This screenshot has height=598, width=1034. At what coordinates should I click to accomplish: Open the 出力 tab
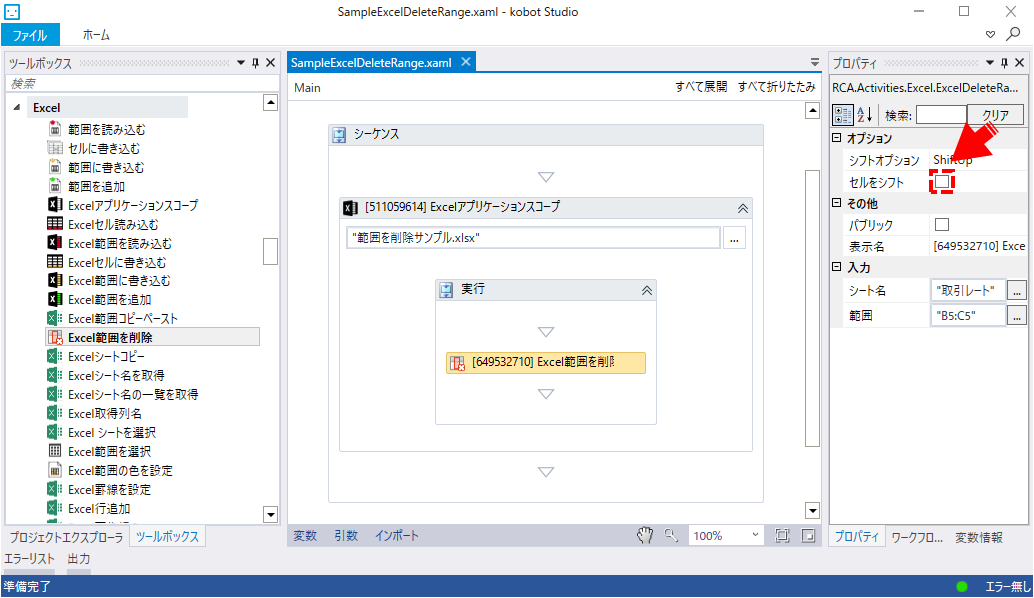78,558
